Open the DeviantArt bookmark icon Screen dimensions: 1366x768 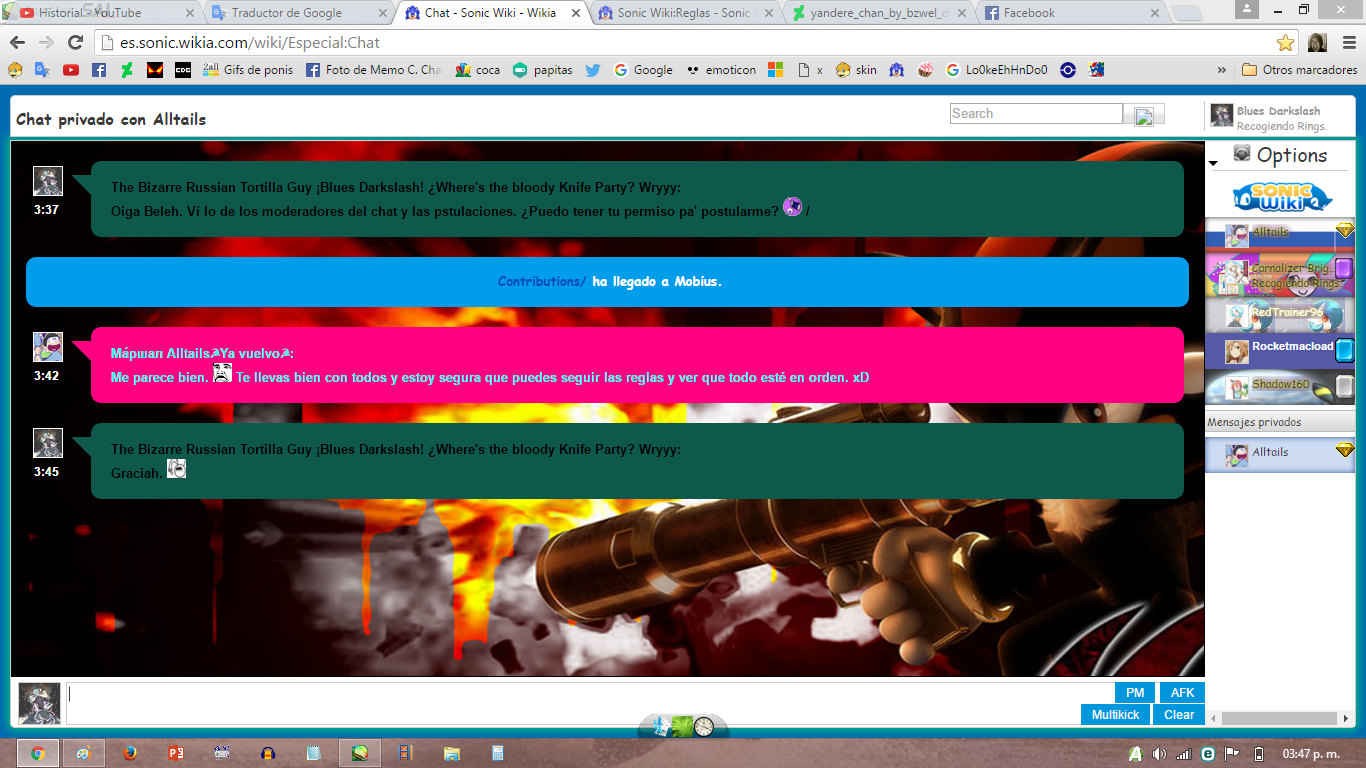[x=127, y=70]
